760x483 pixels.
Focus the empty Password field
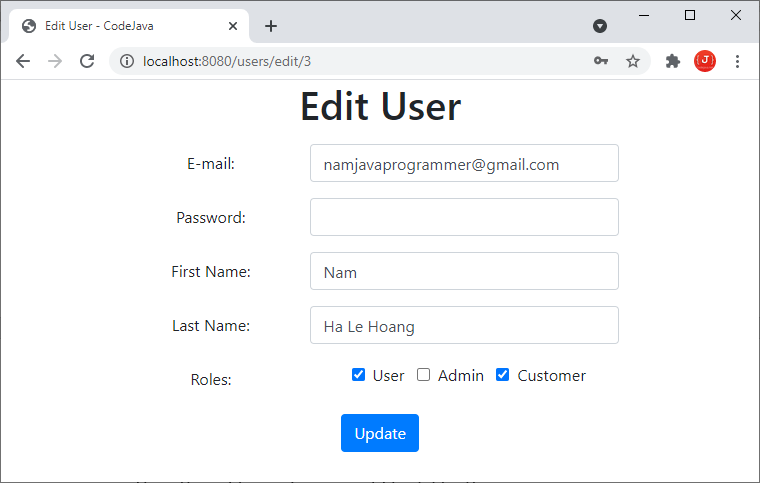464,217
